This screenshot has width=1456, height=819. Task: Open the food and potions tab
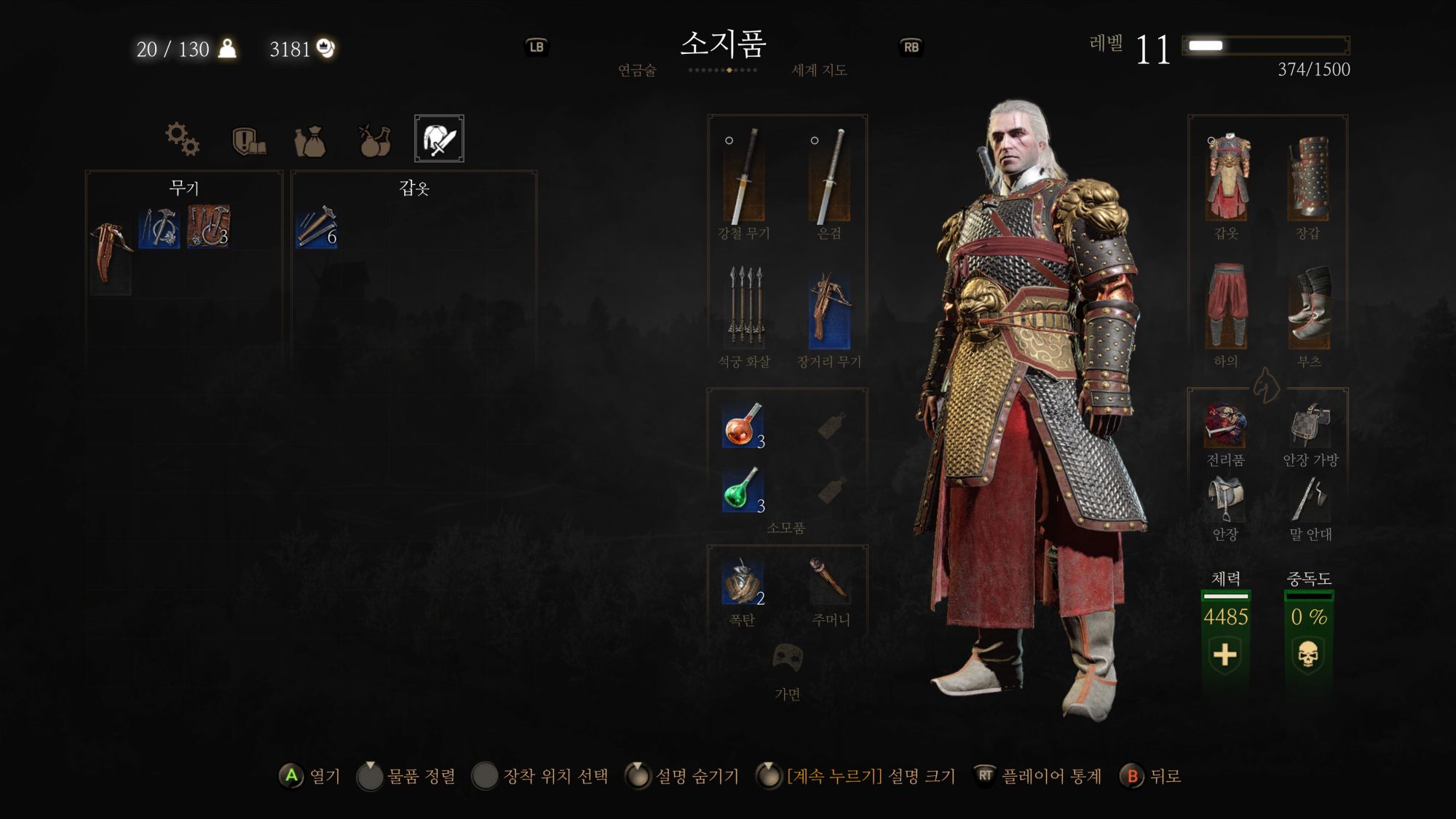pyautogui.click(x=375, y=141)
